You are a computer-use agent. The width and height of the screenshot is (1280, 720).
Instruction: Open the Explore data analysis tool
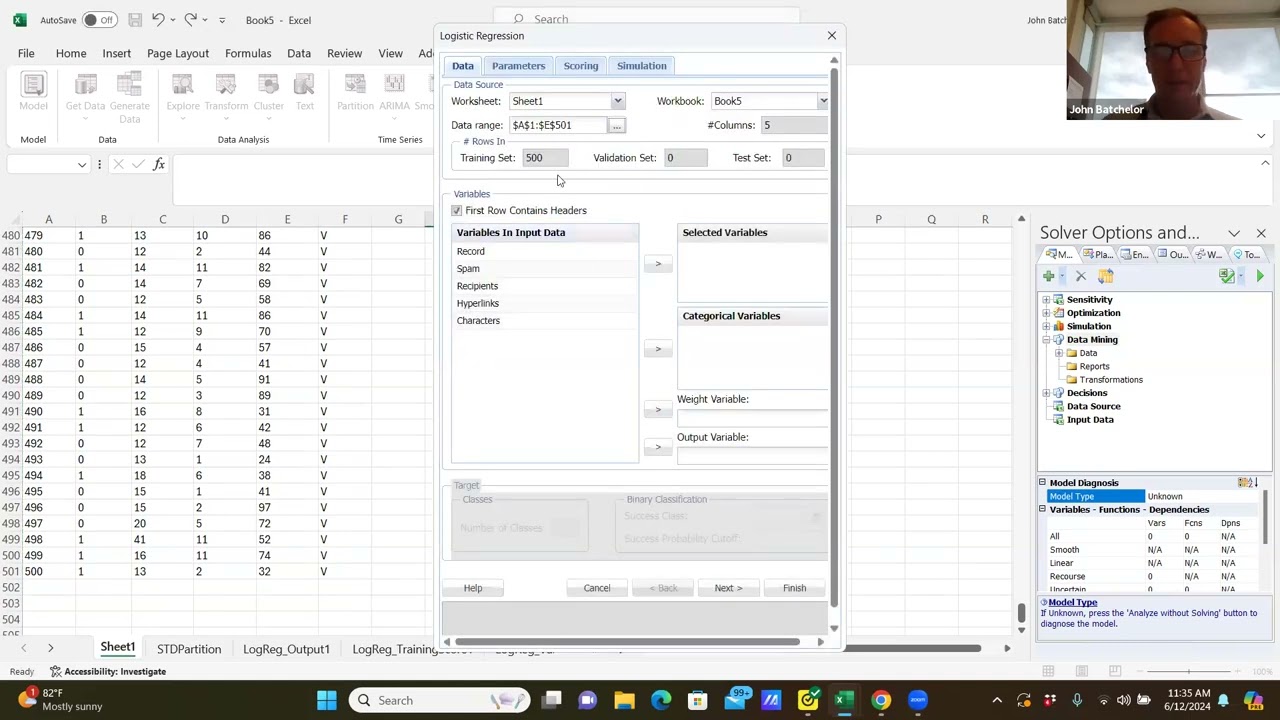click(183, 92)
